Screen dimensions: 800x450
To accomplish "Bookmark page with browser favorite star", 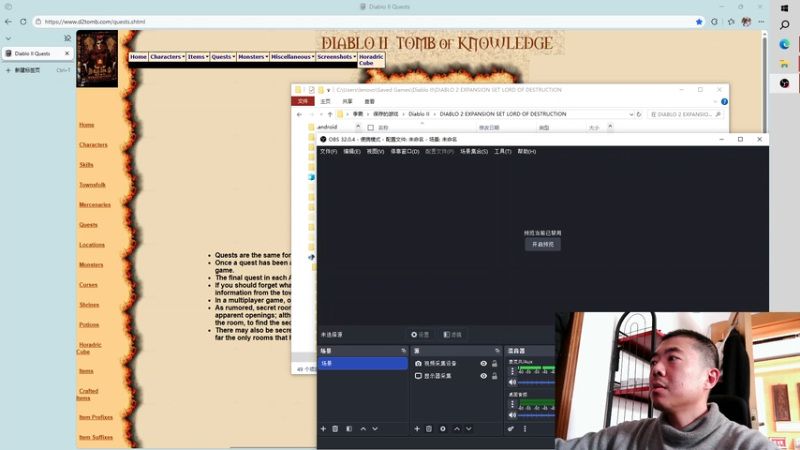I will pyautogui.click(x=699, y=21).
